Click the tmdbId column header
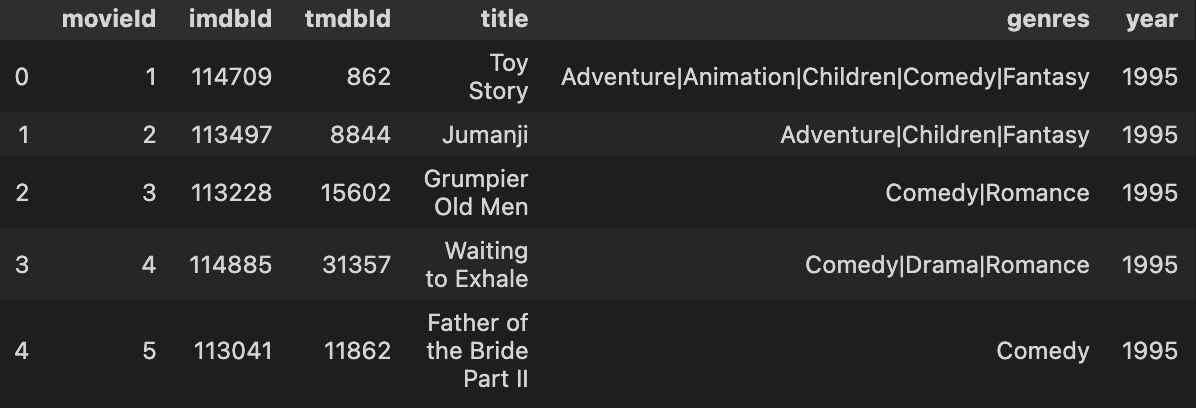 click(x=348, y=19)
